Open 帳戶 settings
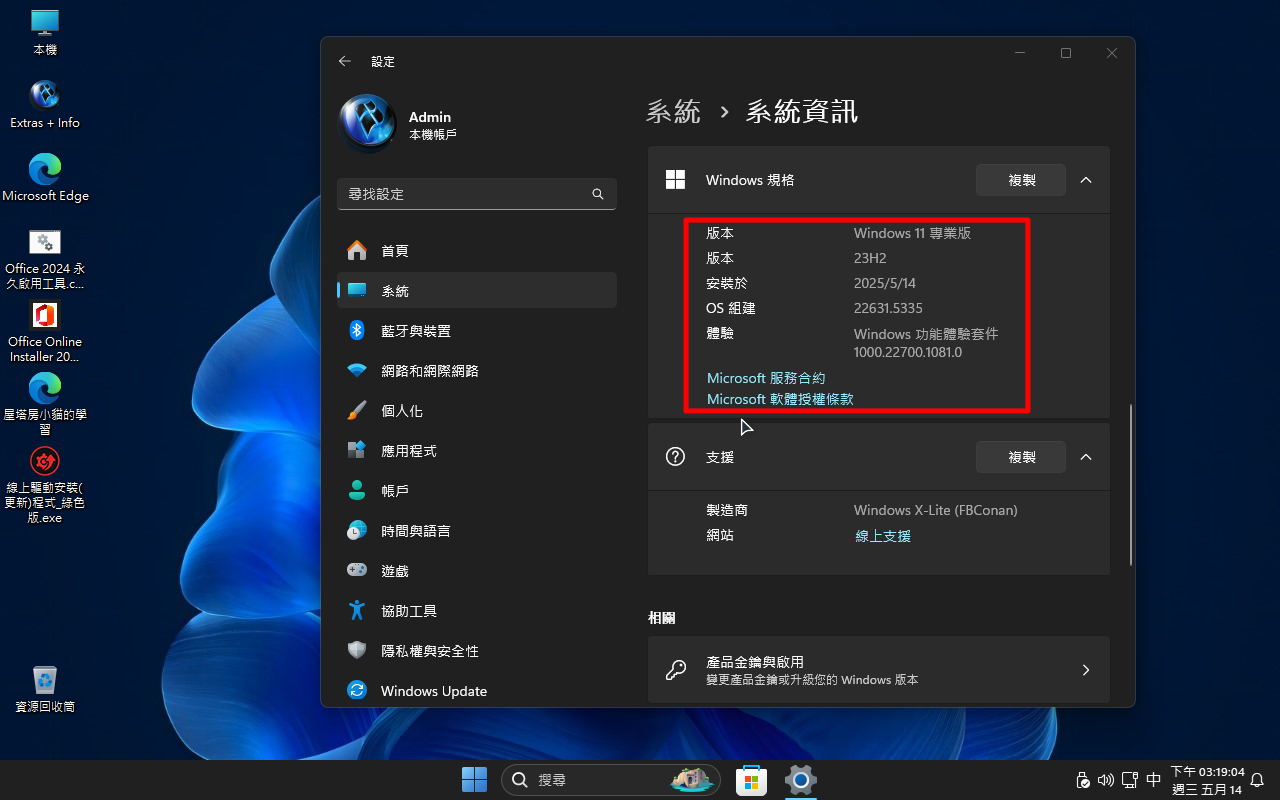Viewport: 1280px width, 800px height. coord(477,491)
